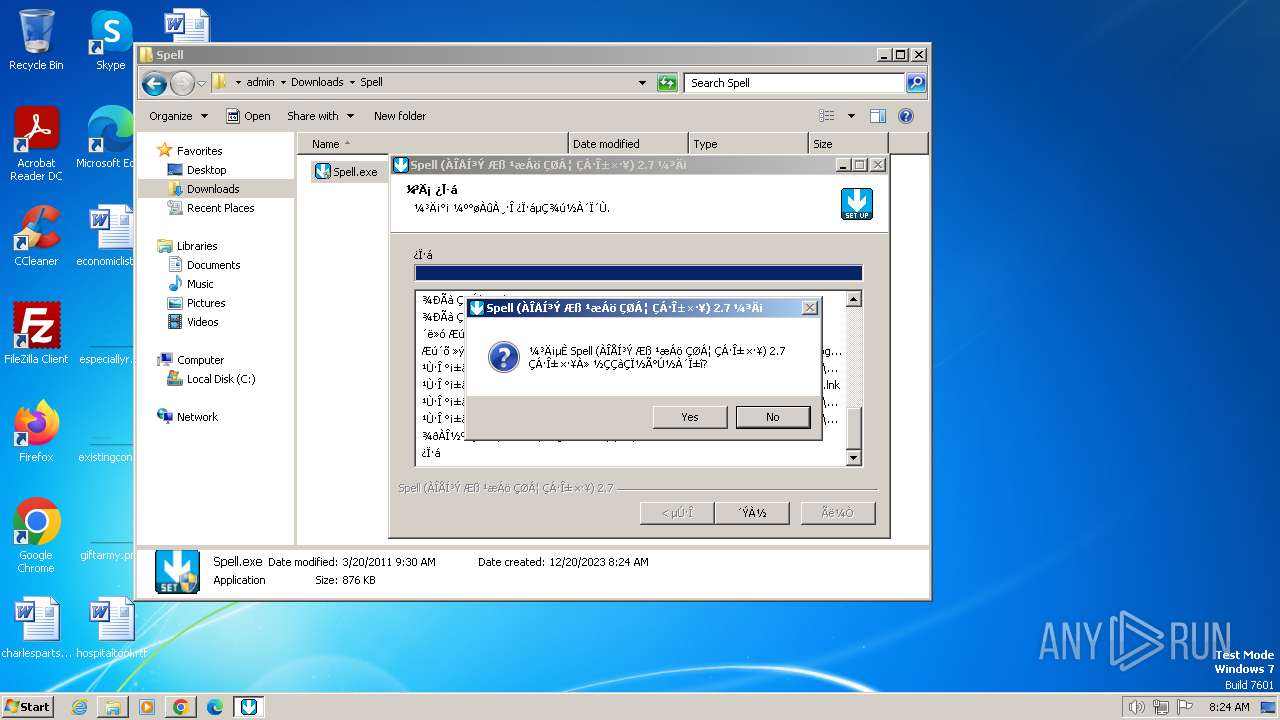The width and height of the screenshot is (1280, 720).
Task: Click the media player taskbar icon
Action: pyautogui.click(x=147, y=707)
